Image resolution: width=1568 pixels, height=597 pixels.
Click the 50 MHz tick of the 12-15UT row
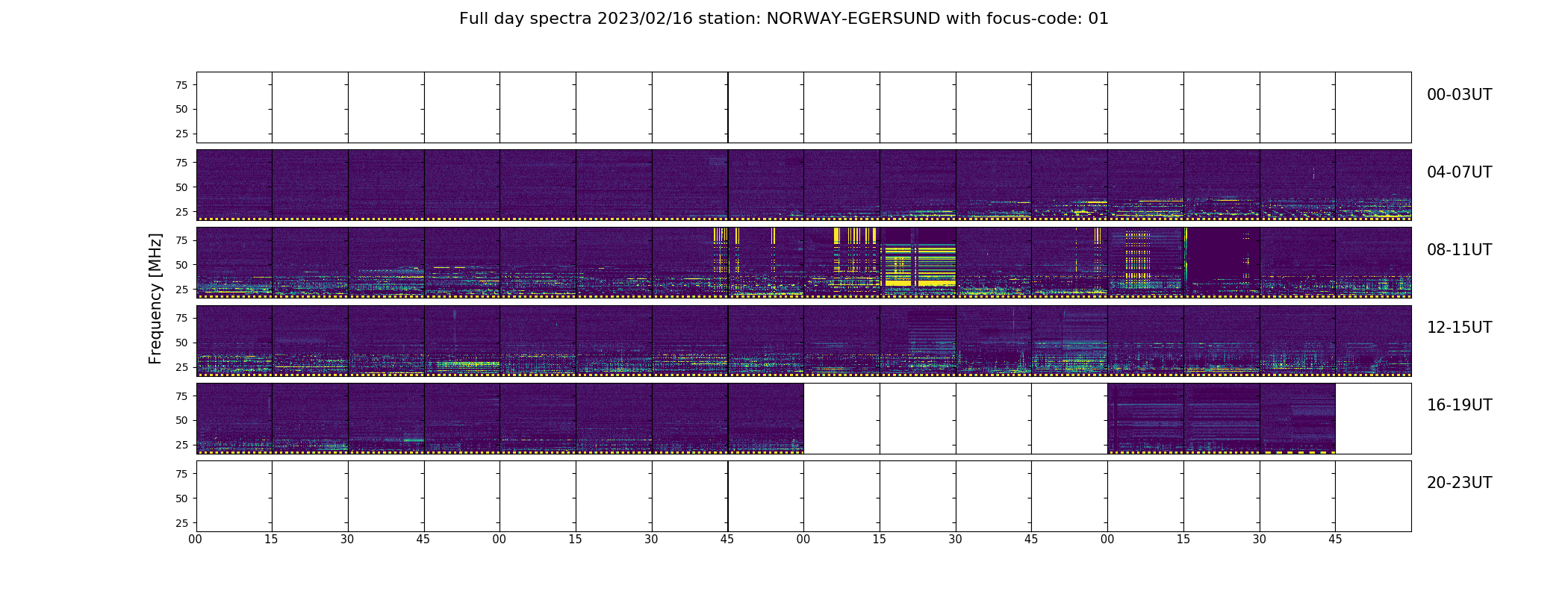[181, 343]
